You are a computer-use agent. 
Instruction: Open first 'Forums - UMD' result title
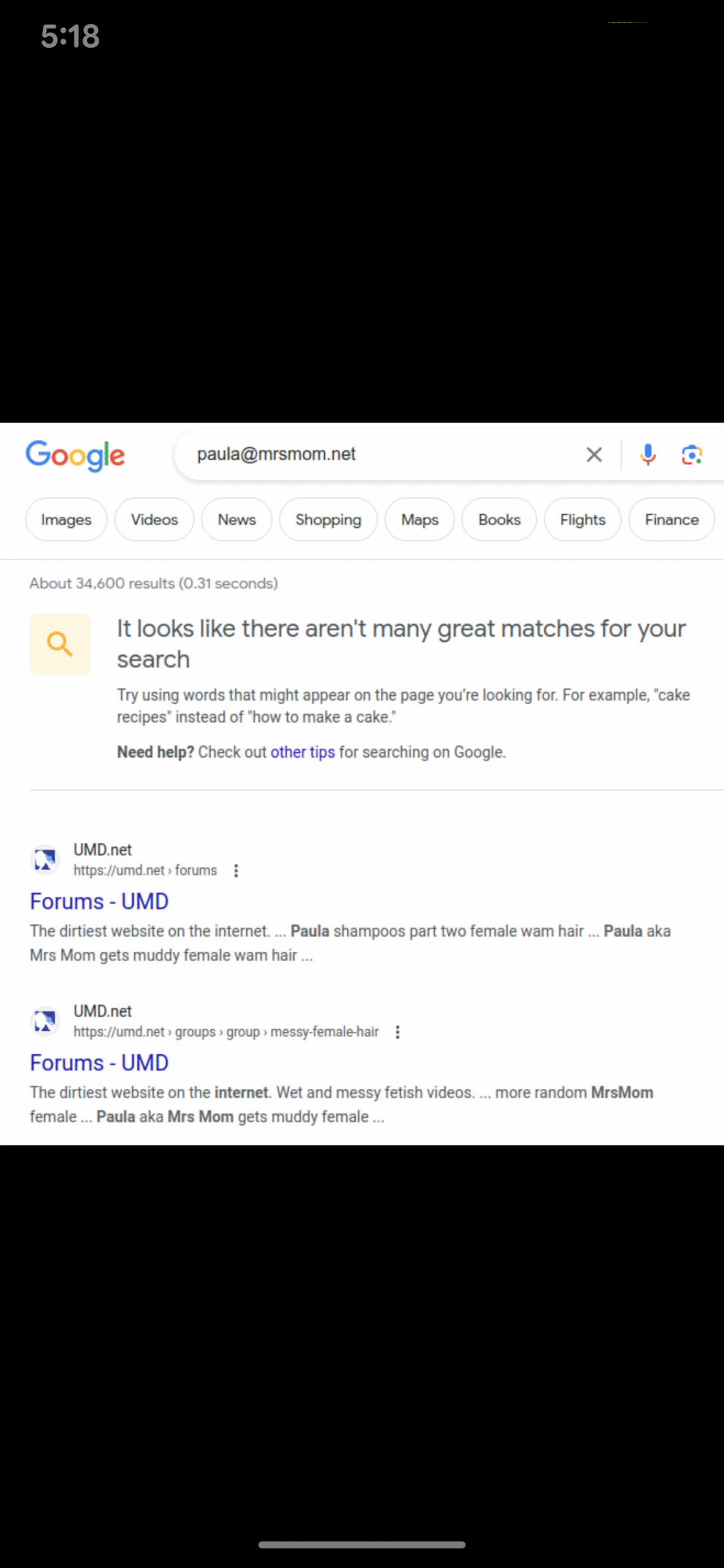click(99, 902)
